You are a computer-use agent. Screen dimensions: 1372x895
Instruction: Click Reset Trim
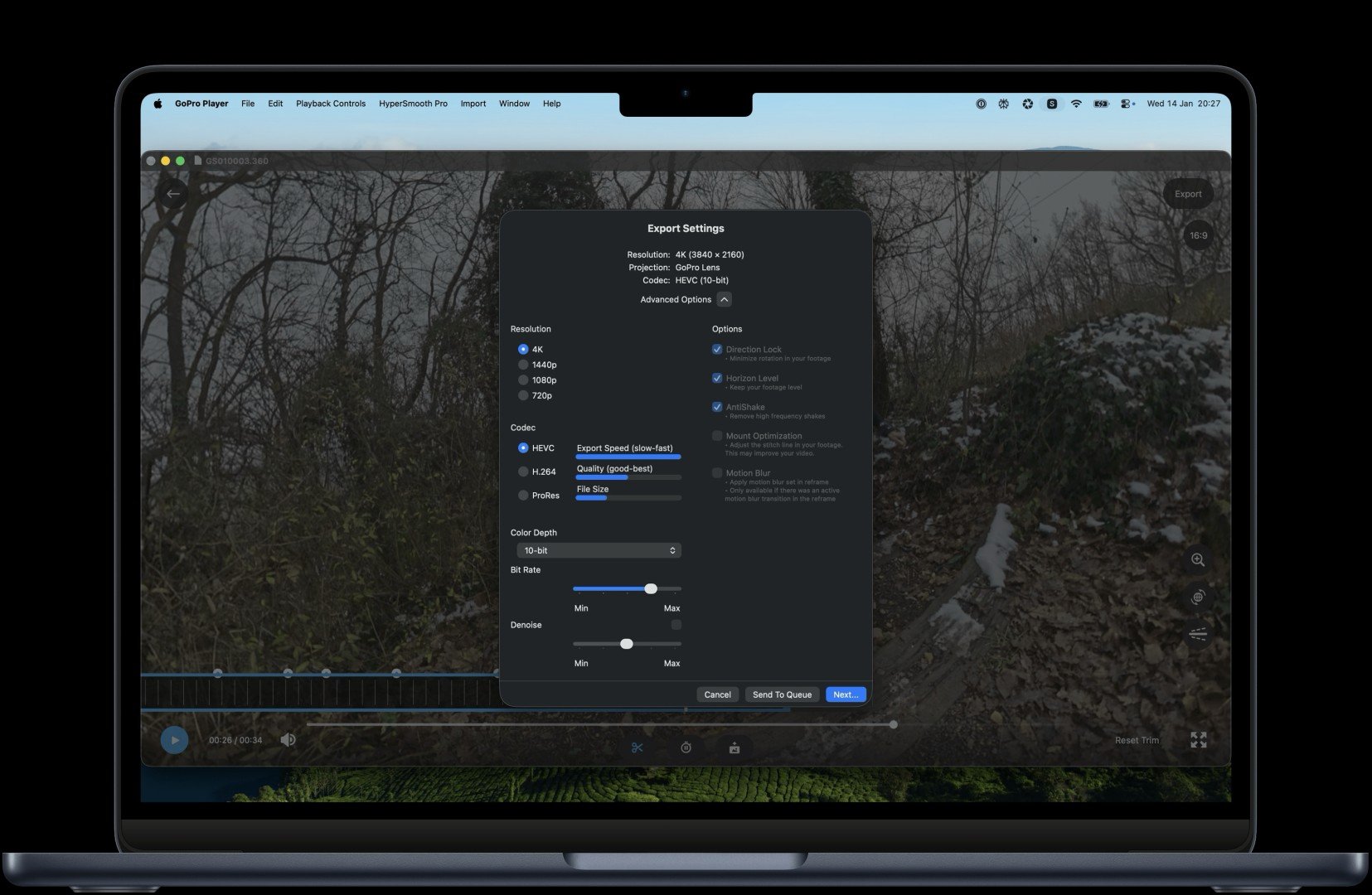[x=1137, y=740]
